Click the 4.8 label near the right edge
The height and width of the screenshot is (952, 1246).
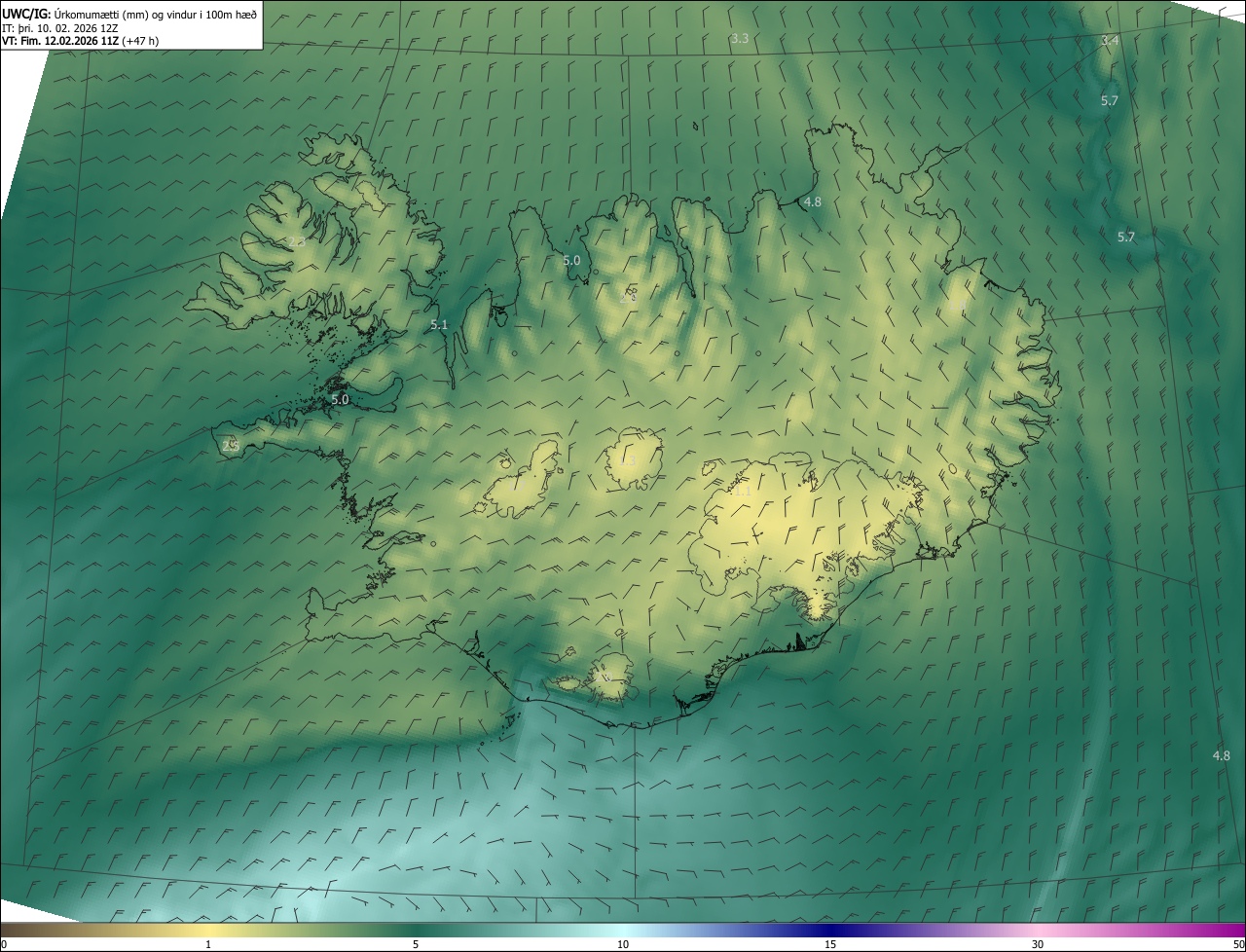(x=1221, y=755)
